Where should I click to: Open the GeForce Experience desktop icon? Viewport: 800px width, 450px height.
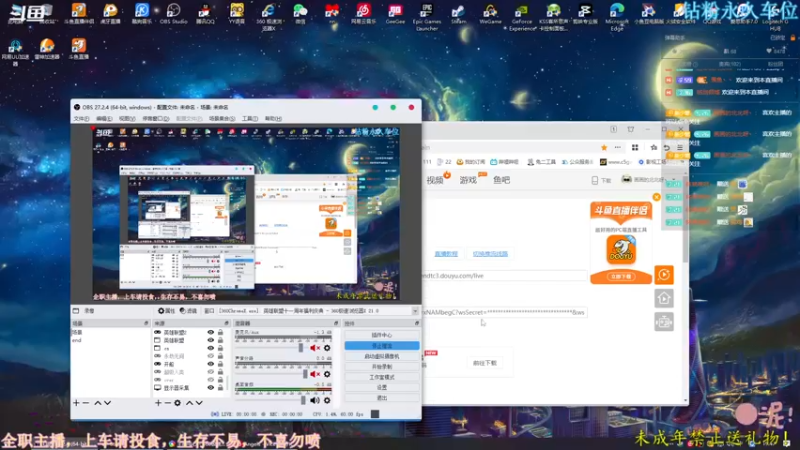click(x=521, y=16)
